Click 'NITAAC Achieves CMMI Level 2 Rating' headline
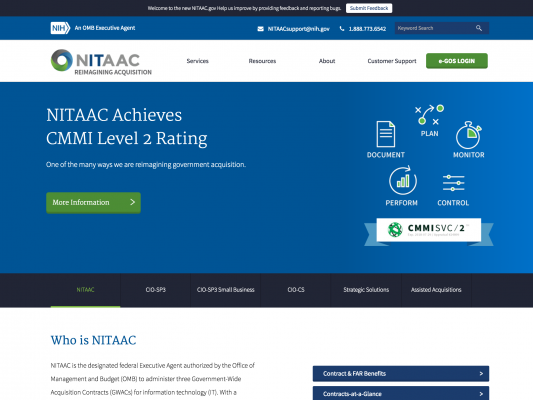533x400 pixels. click(x=126, y=126)
